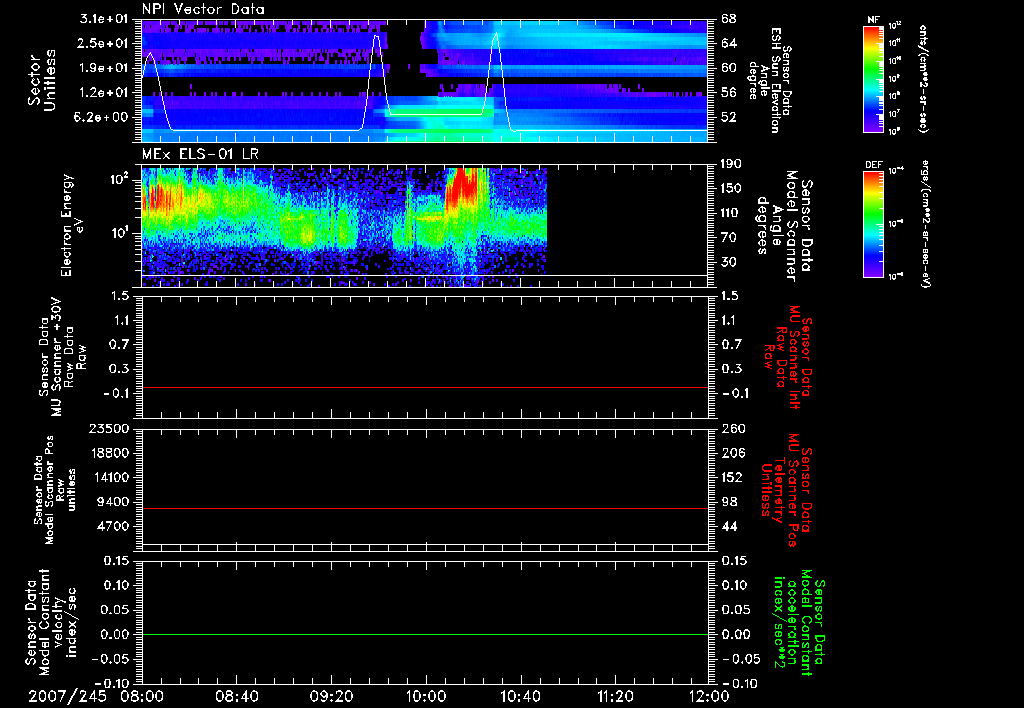Select the NF color bar gradient
The width and height of the screenshot is (1024, 708).
coord(874,79)
